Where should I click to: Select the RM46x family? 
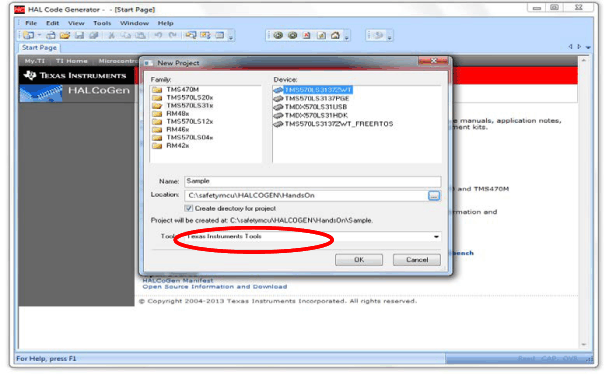coord(177,130)
